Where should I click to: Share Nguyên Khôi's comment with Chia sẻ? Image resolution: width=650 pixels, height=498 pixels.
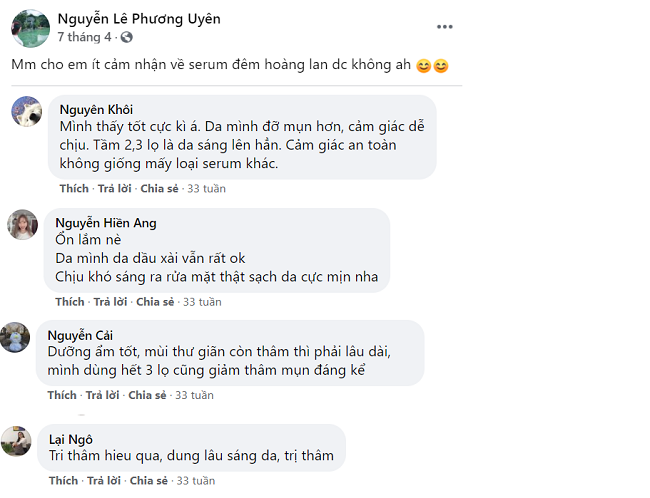(159, 189)
